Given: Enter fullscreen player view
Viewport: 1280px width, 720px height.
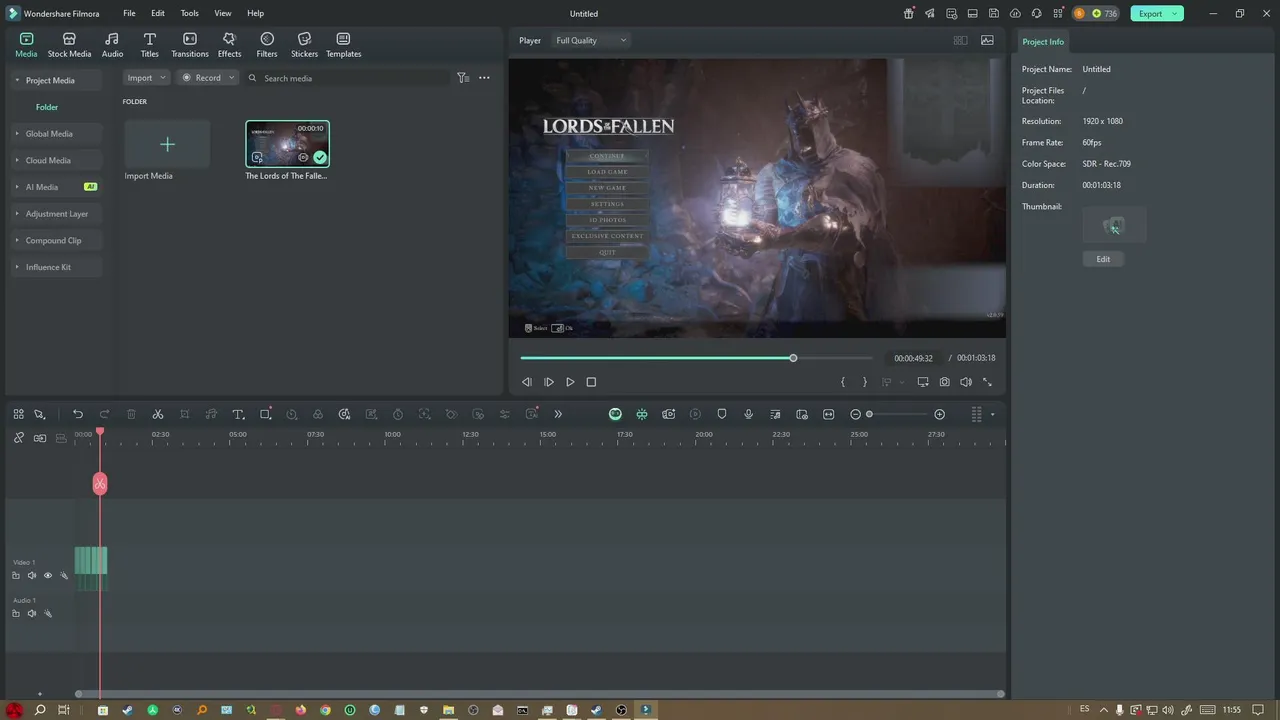Looking at the screenshot, I should pyautogui.click(x=987, y=382).
